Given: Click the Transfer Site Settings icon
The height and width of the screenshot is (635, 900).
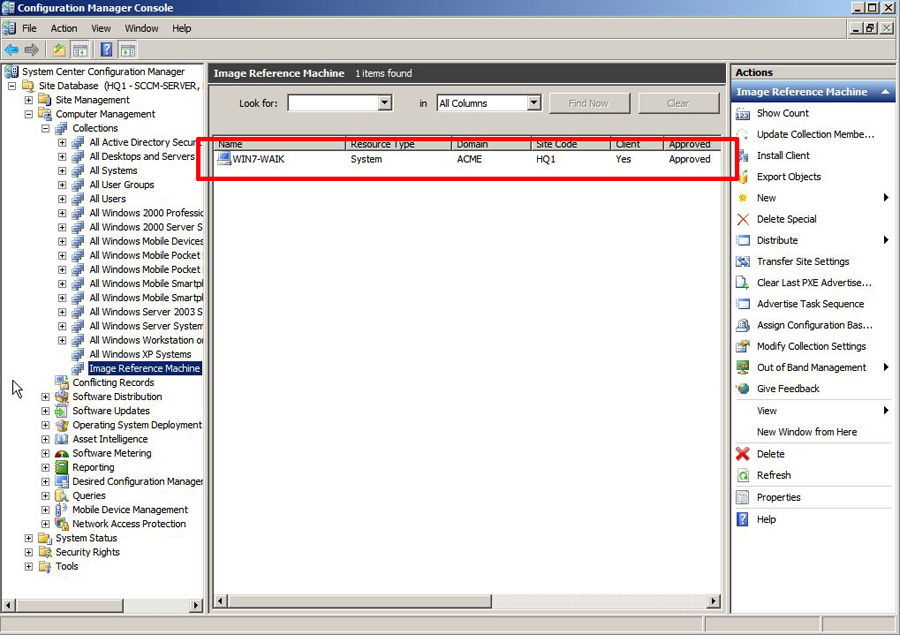Looking at the screenshot, I should tap(743, 262).
